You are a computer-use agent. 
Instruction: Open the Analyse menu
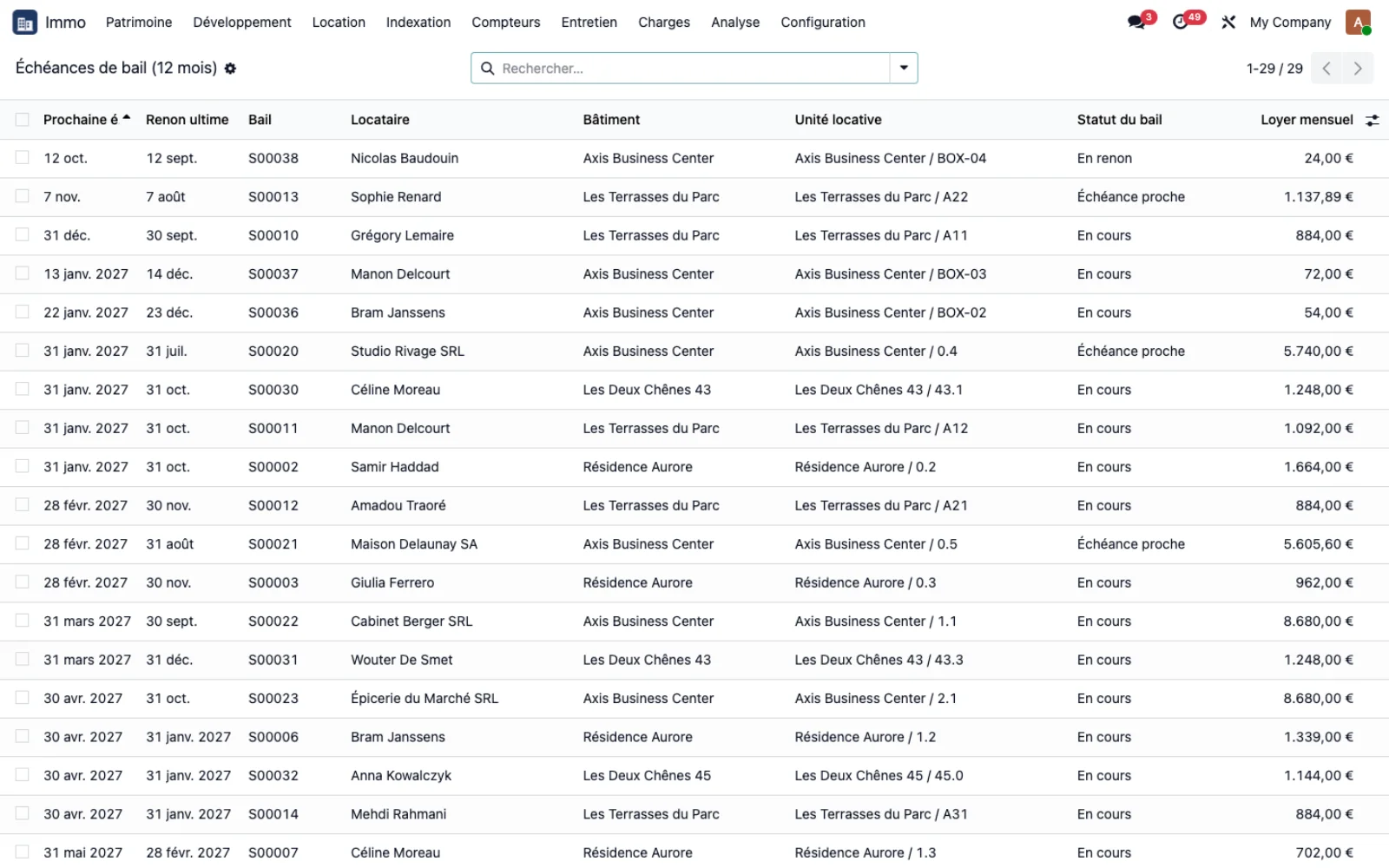click(735, 23)
